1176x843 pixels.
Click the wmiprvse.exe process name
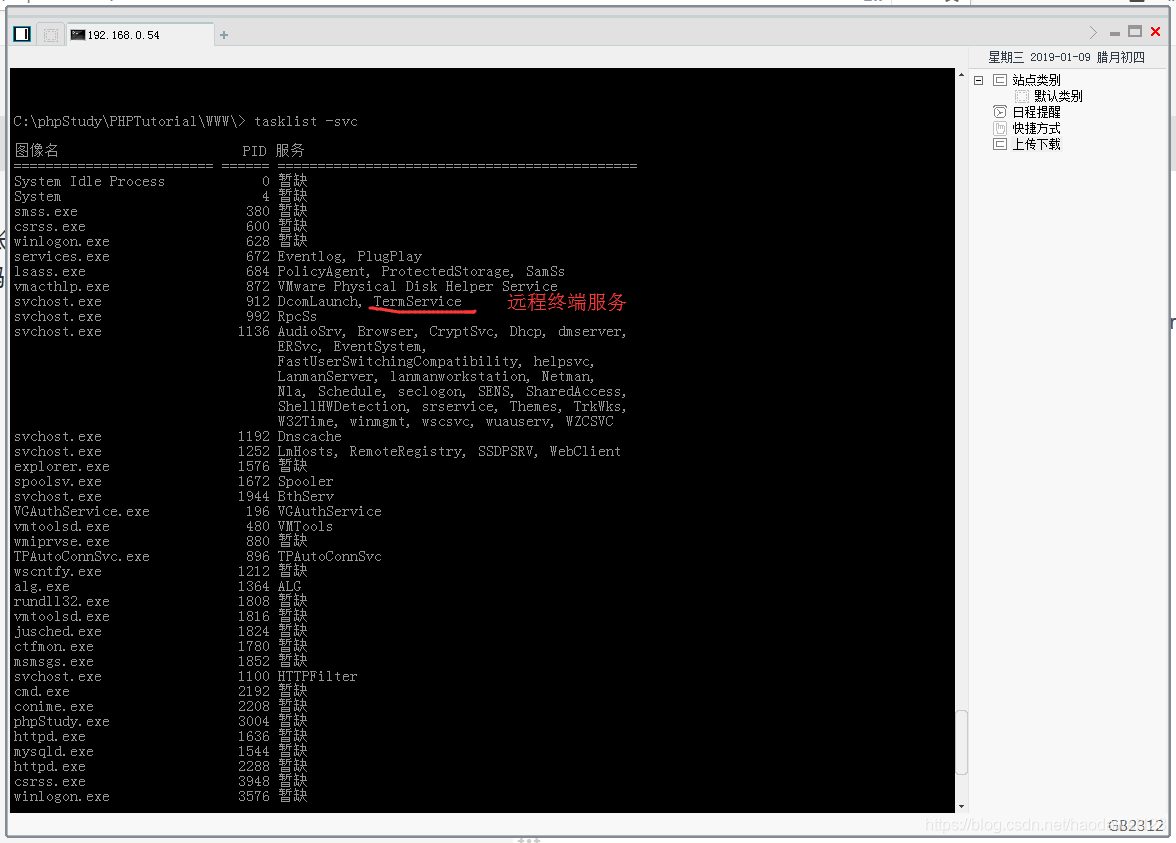pyautogui.click(x=62, y=542)
